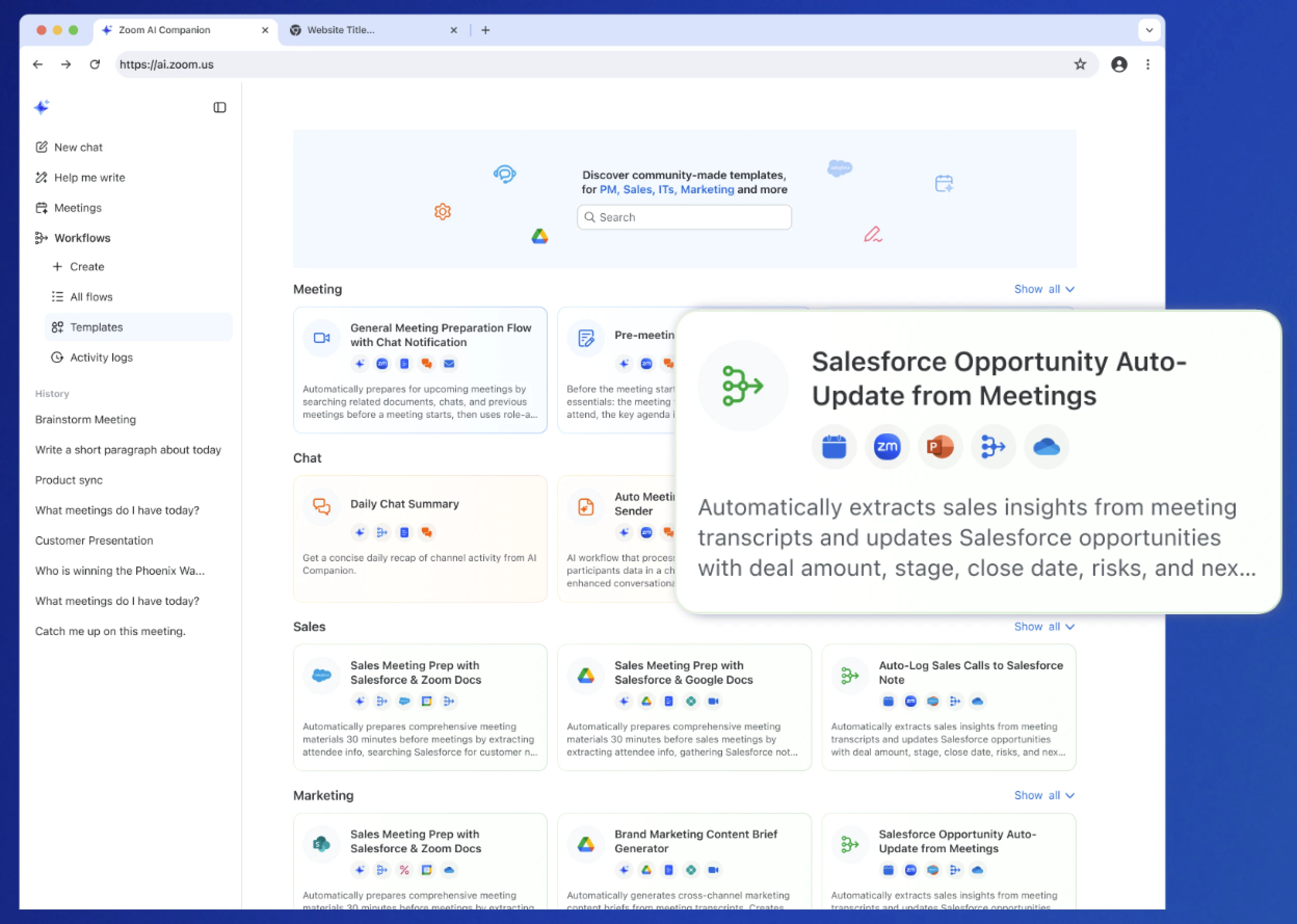Click the calendar sparkle icon in banner
1297x924 pixels.
pos(944,183)
